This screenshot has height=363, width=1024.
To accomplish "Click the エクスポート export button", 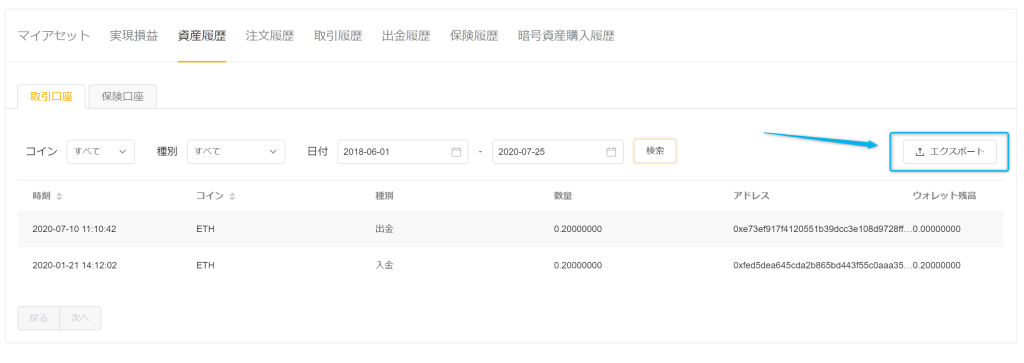I will pyautogui.click(x=950, y=151).
